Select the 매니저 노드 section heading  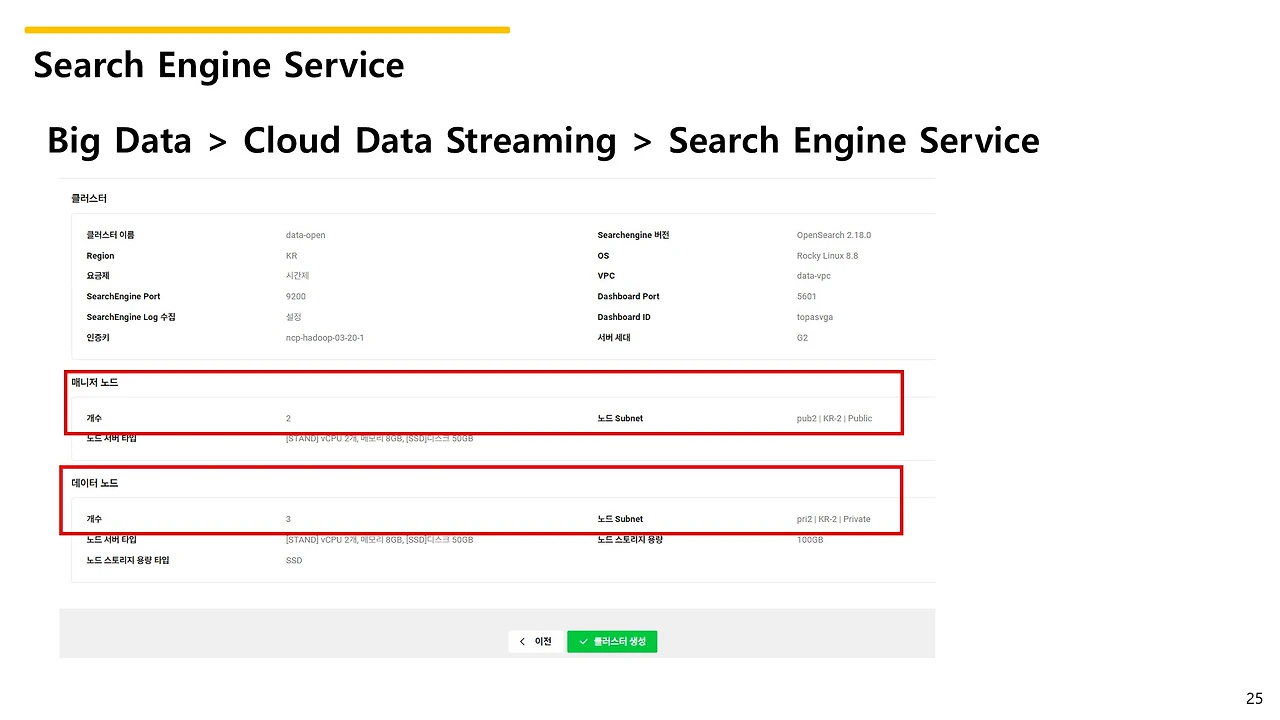[95, 382]
